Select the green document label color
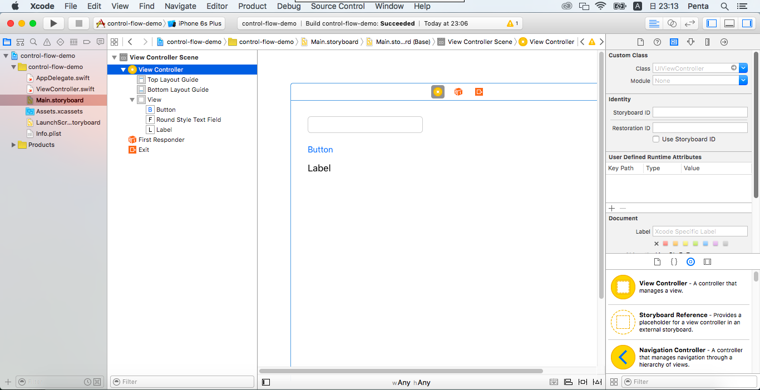 point(696,244)
